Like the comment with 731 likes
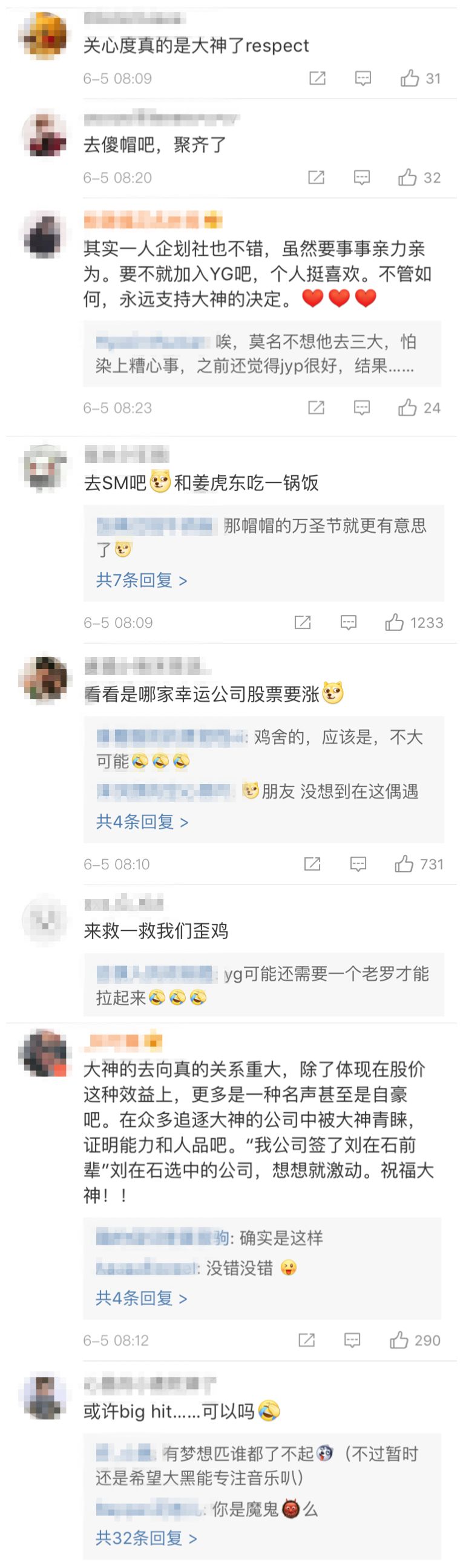The width and height of the screenshot is (463, 1568). point(419,863)
